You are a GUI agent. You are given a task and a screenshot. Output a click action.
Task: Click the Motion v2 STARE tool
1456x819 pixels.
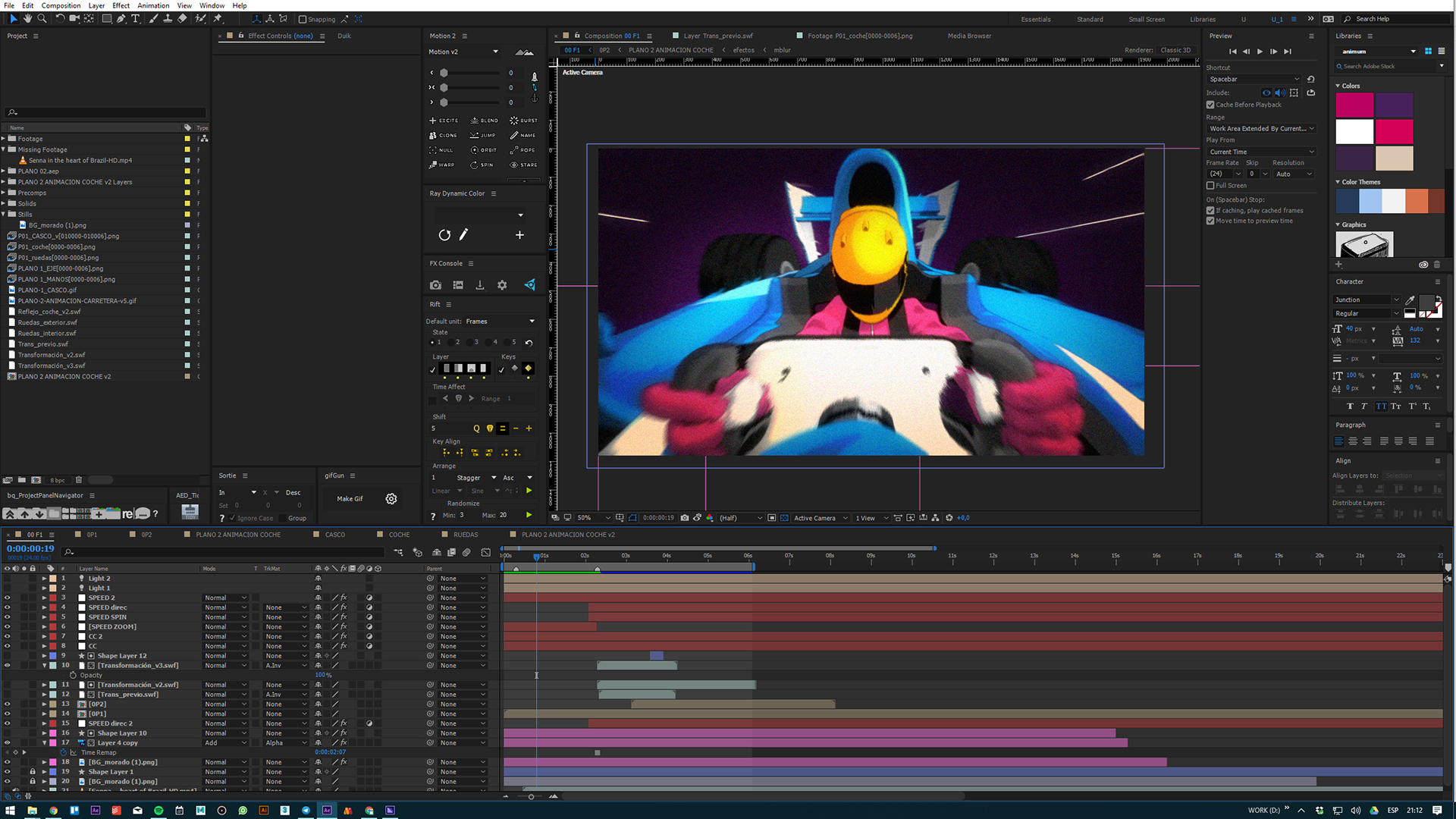point(523,165)
